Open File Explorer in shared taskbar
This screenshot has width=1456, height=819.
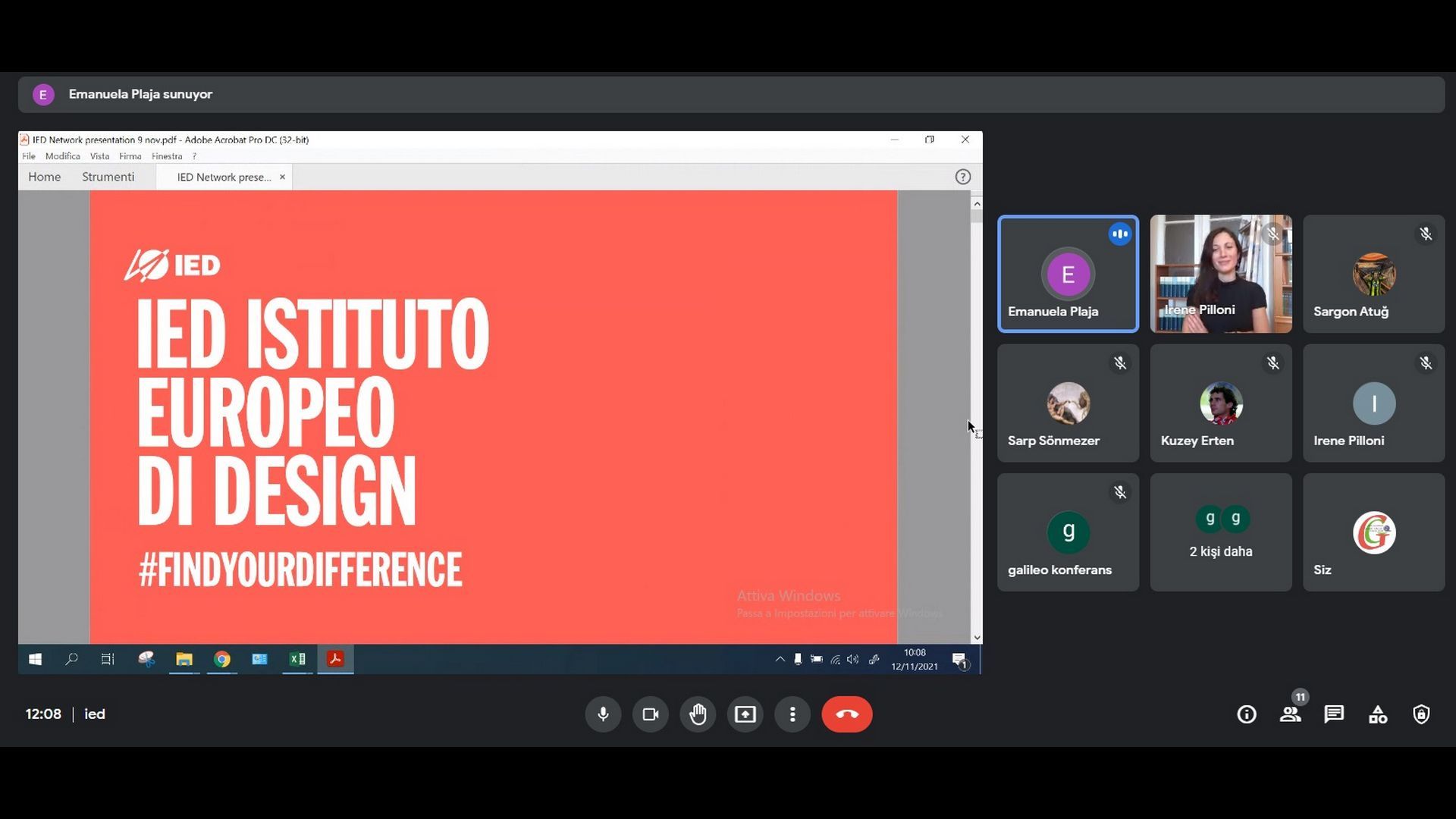pyautogui.click(x=184, y=660)
